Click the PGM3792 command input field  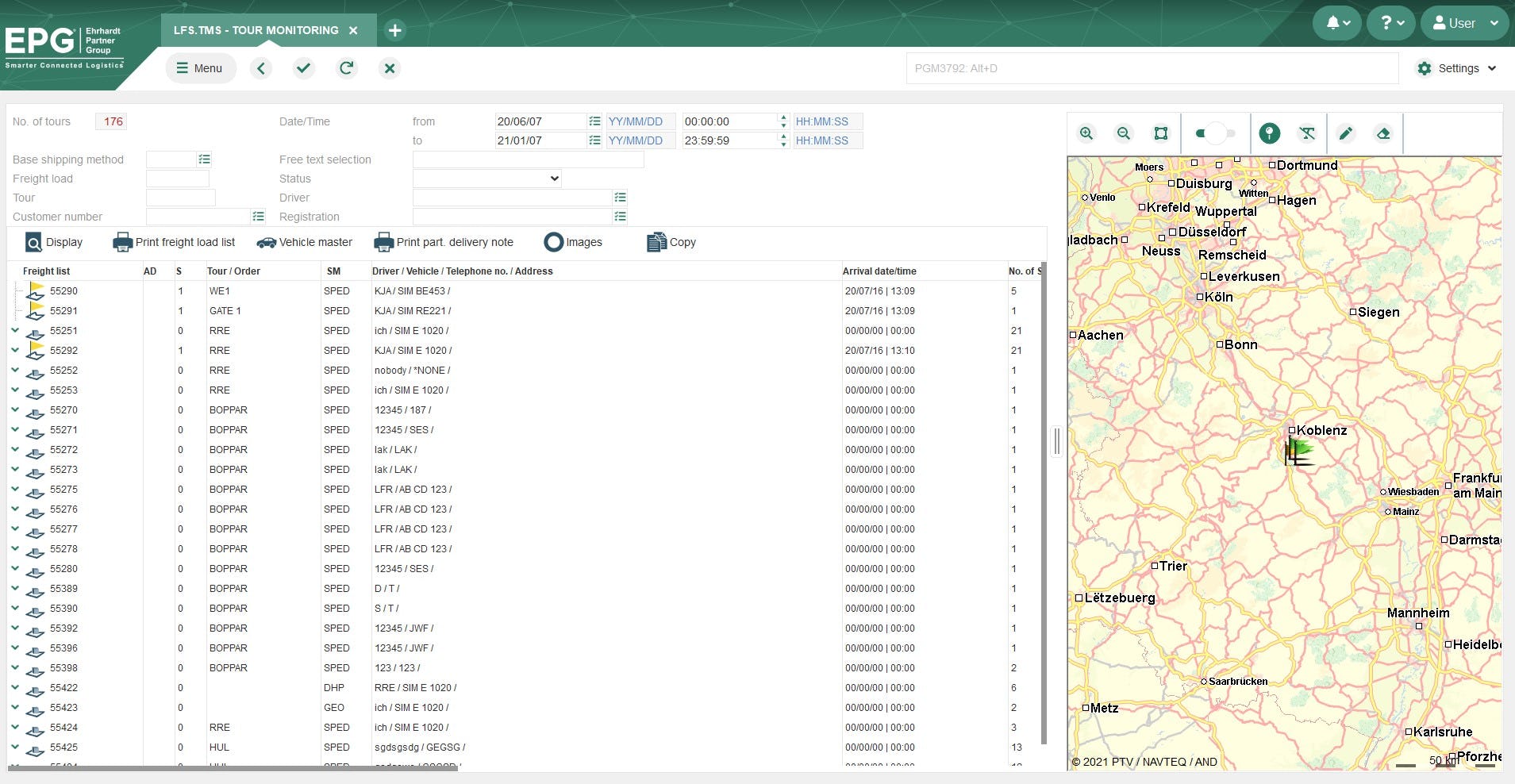(x=1152, y=68)
